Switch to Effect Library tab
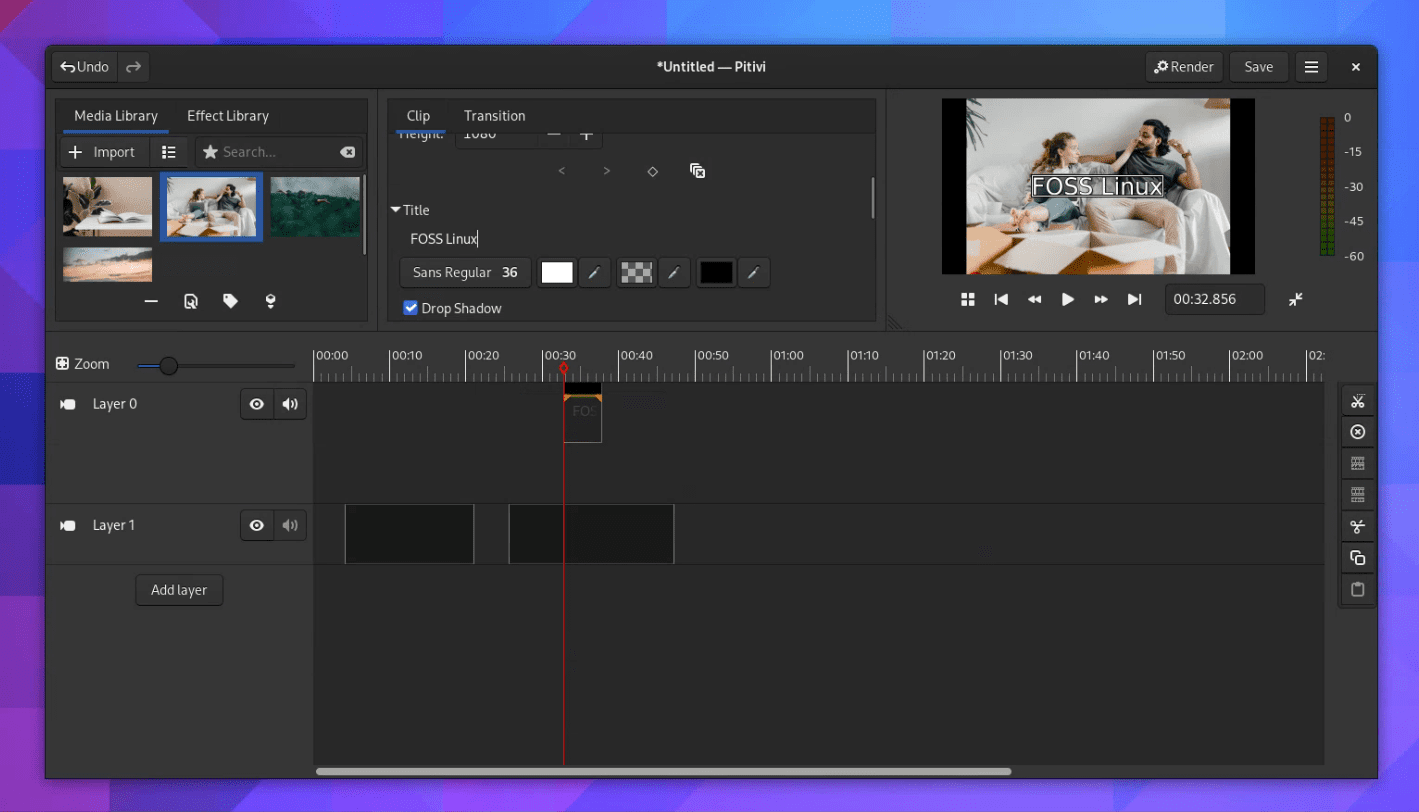 [x=228, y=116]
